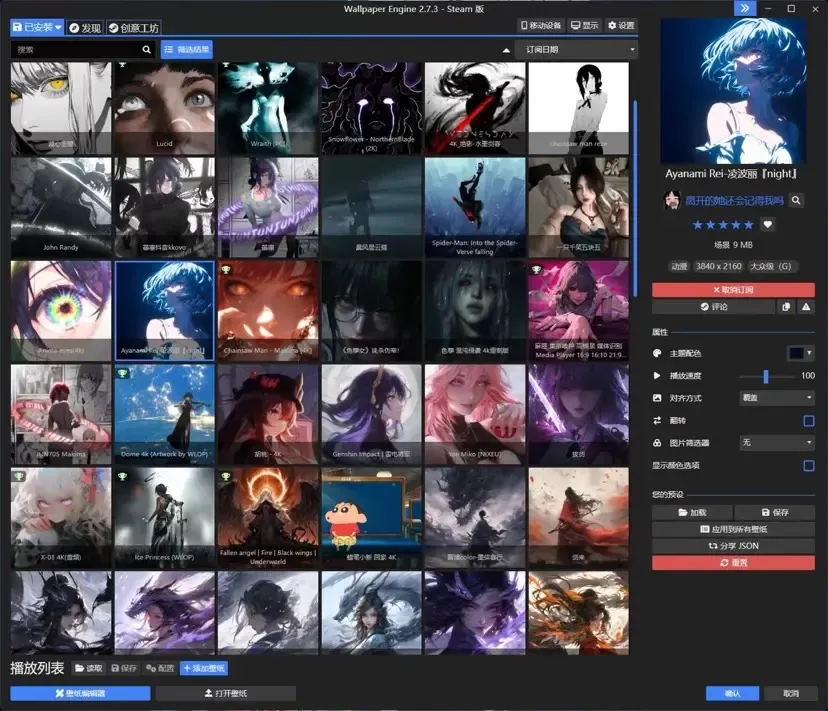
Task: Open 设置 gear settings
Action: coord(621,25)
